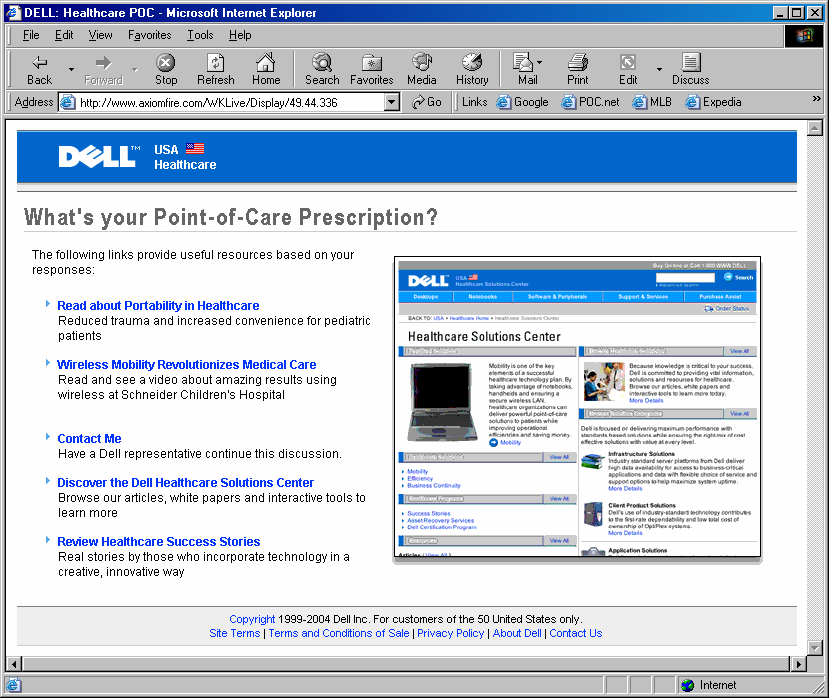Viewport: 829px width, 698px height.
Task: Show more links bar items chevron
Action: pyautogui.click(x=816, y=99)
